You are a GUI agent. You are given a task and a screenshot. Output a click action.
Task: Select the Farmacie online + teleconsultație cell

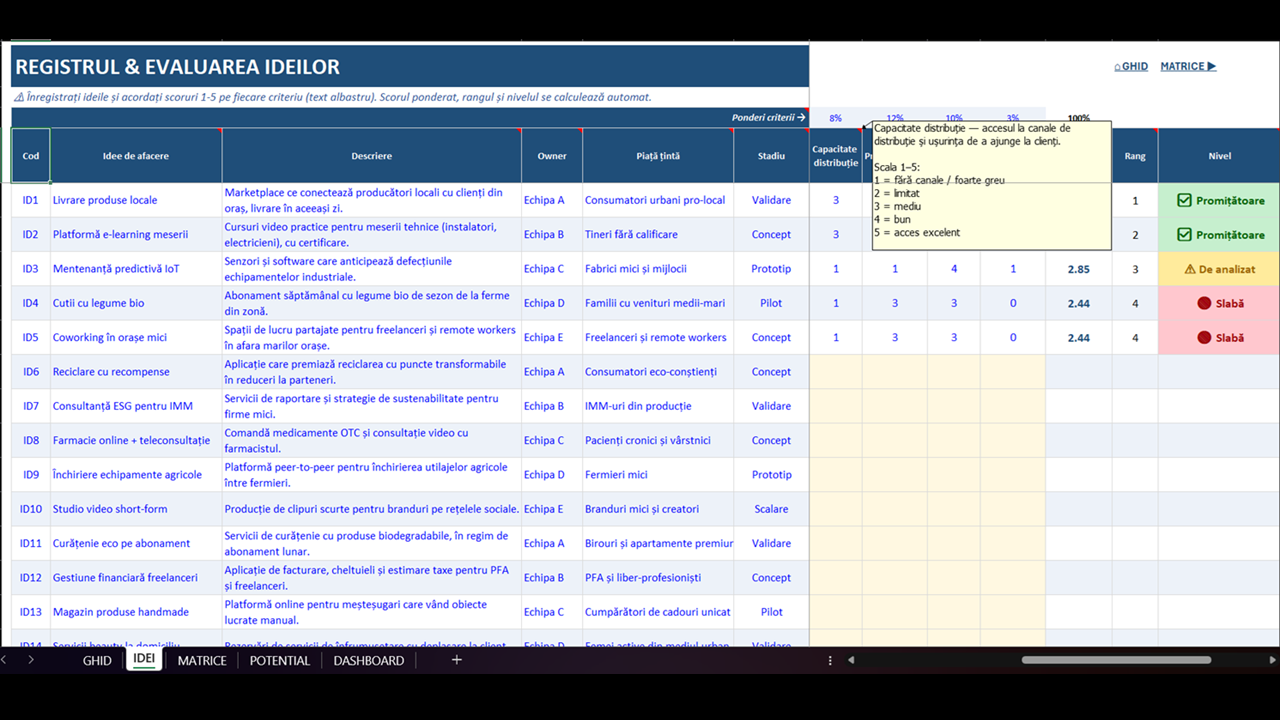[x=136, y=440]
